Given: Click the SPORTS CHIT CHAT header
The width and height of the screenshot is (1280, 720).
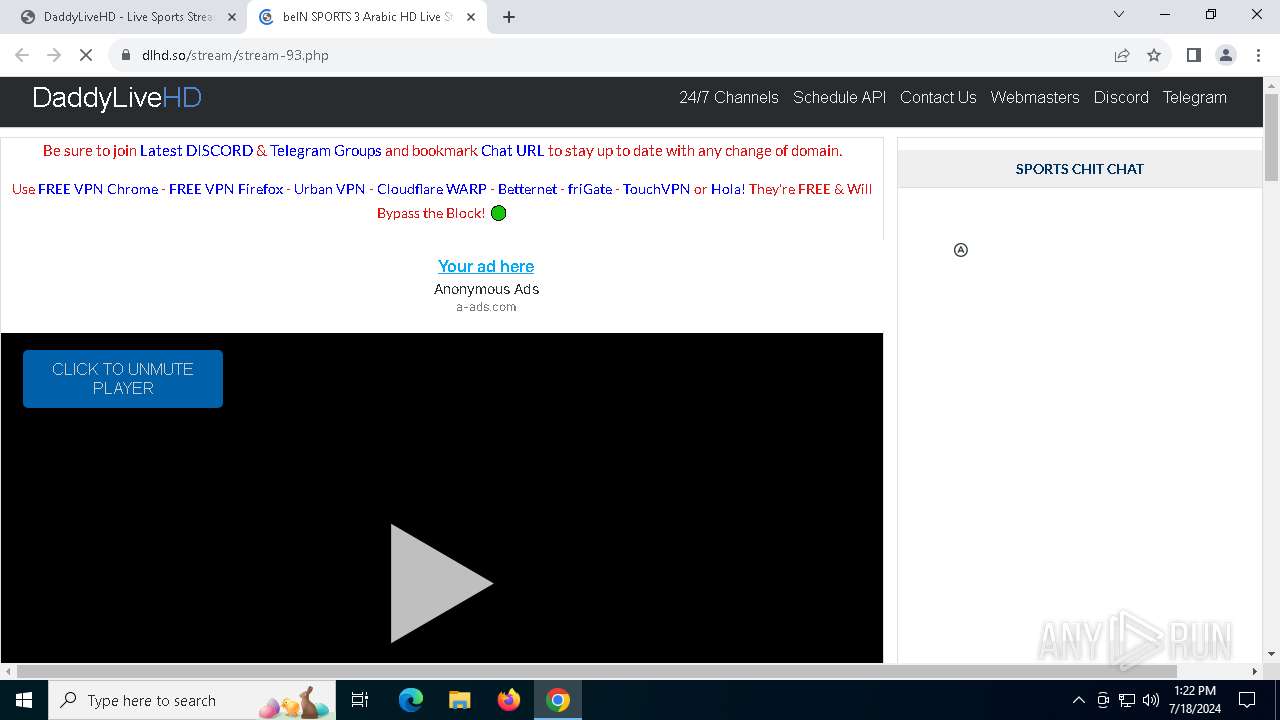Looking at the screenshot, I should click(1080, 169).
